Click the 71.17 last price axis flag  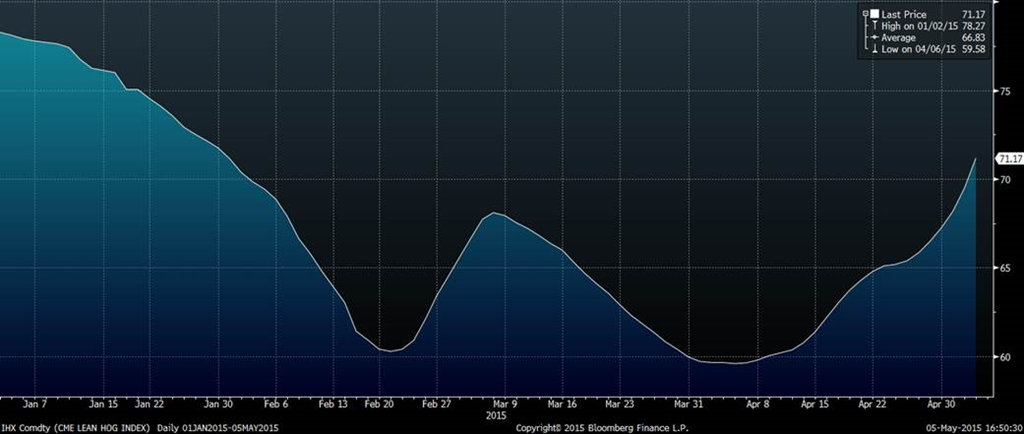click(x=1008, y=159)
